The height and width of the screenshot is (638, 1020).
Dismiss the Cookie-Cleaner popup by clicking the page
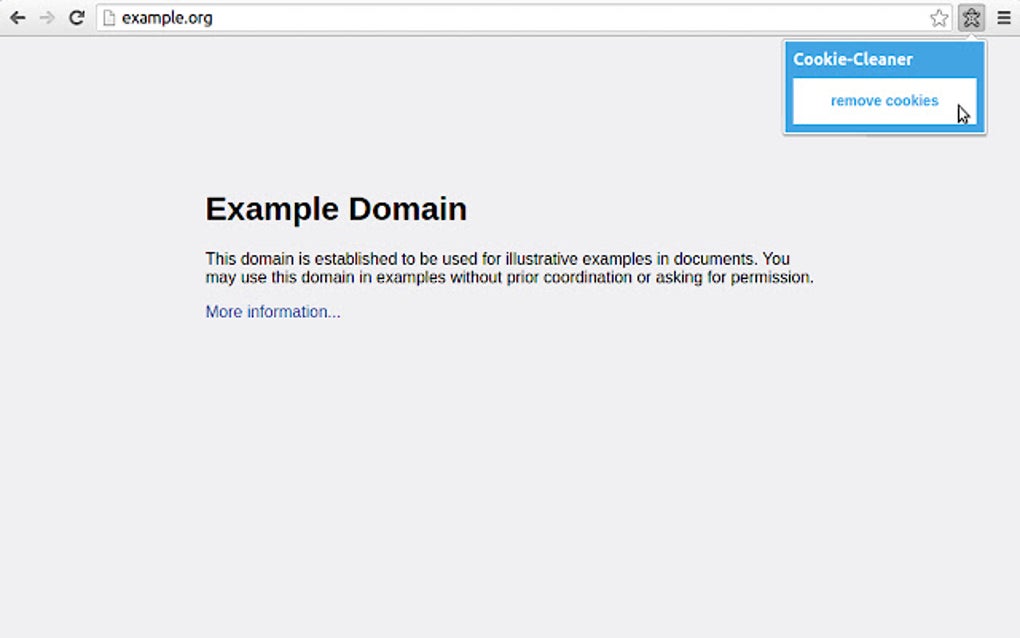click(450, 450)
